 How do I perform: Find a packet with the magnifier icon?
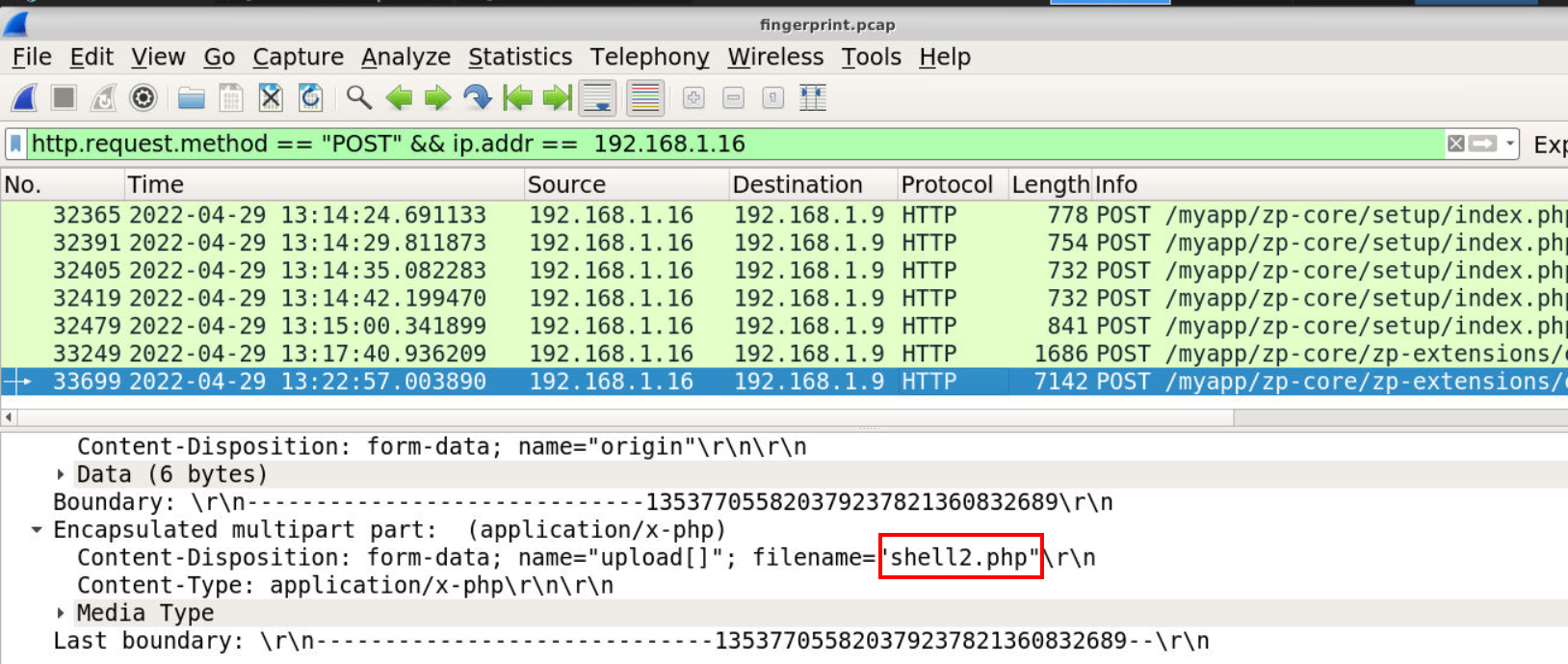coord(359,97)
